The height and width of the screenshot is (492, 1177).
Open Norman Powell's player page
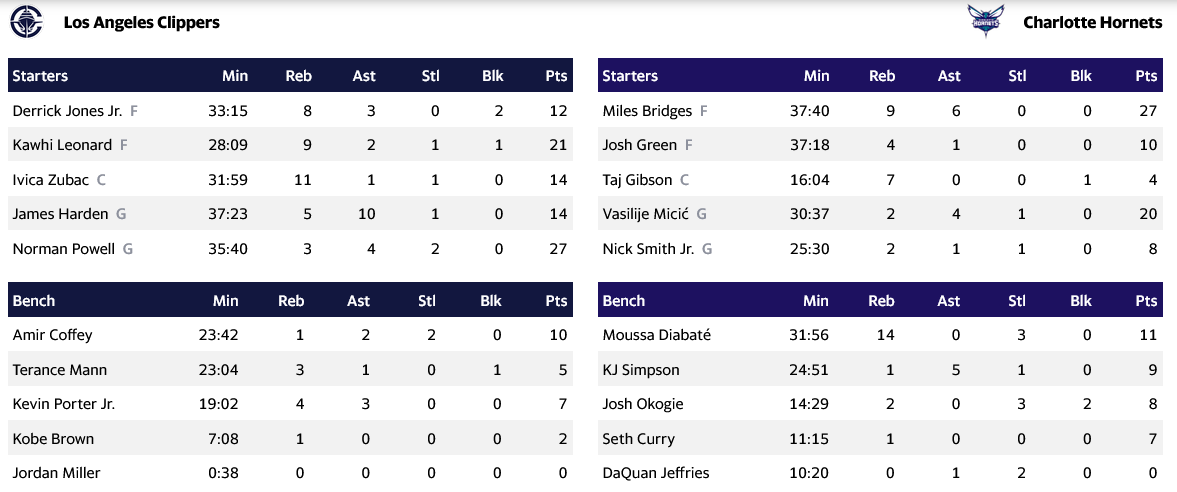64,249
